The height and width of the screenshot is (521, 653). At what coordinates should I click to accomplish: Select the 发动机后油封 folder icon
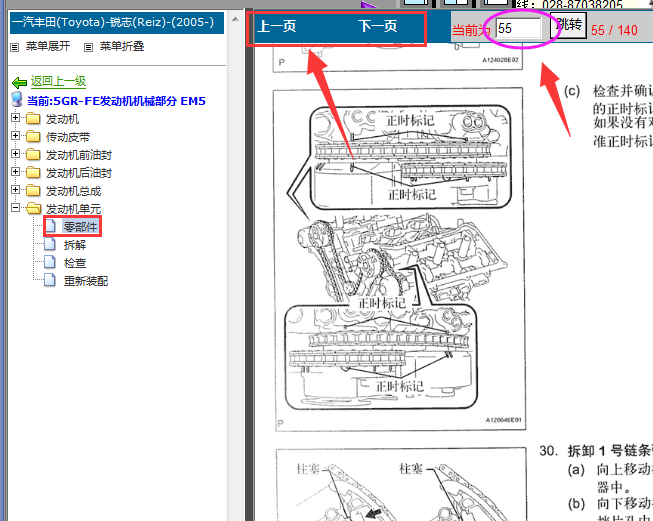tap(33, 172)
